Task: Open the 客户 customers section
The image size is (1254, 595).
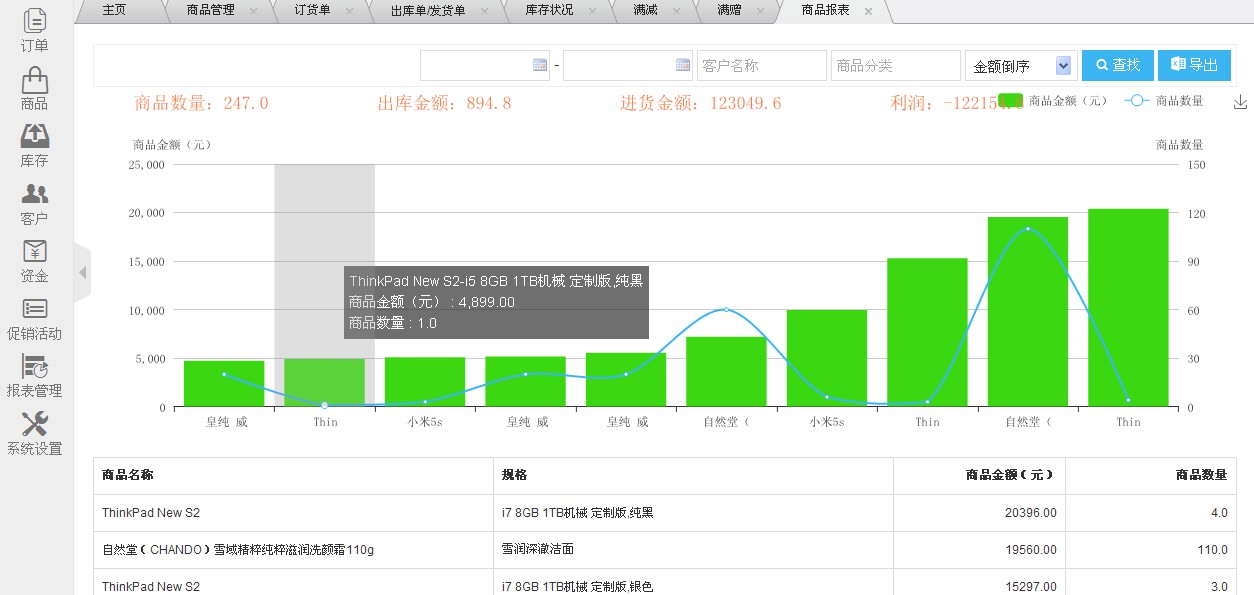Action: 34,203
